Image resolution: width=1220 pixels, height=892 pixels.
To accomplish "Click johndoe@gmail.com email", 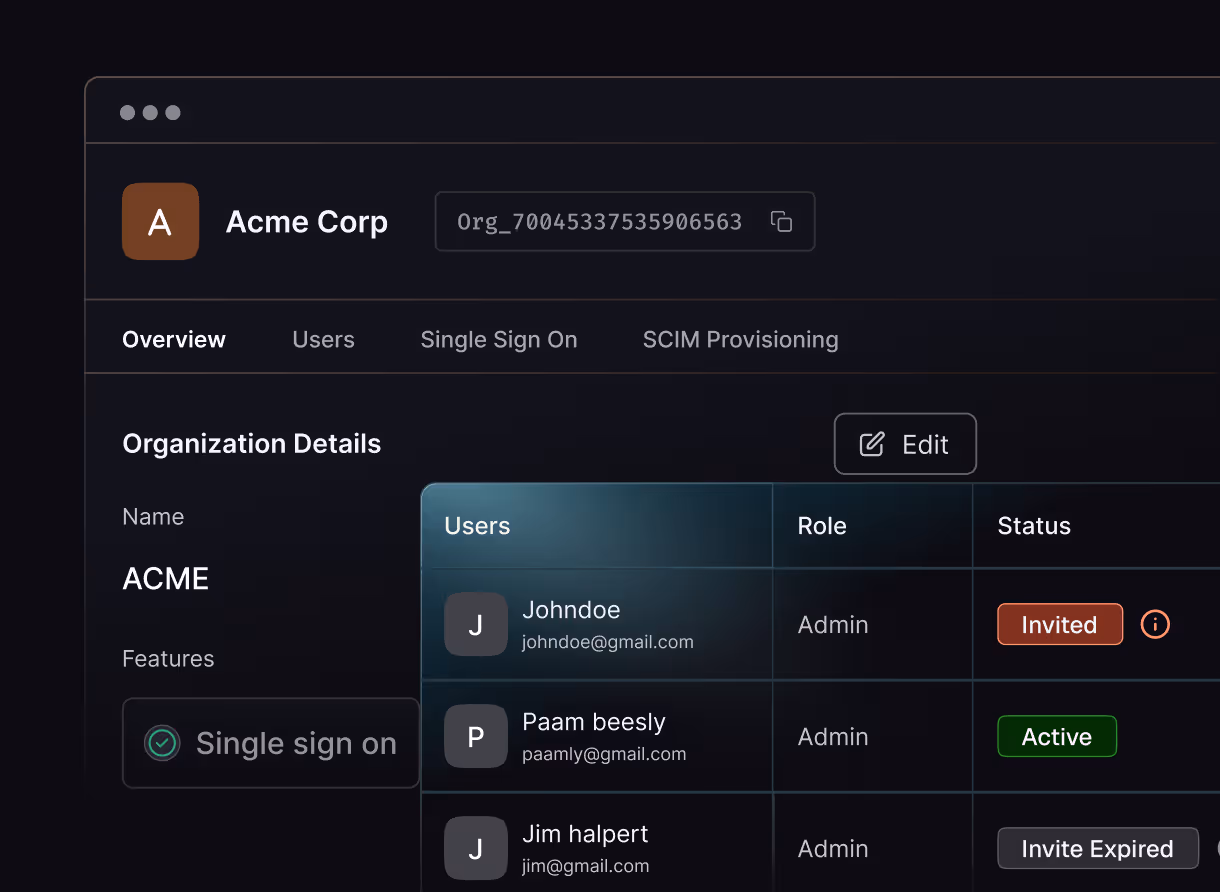I will coord(608,642).
